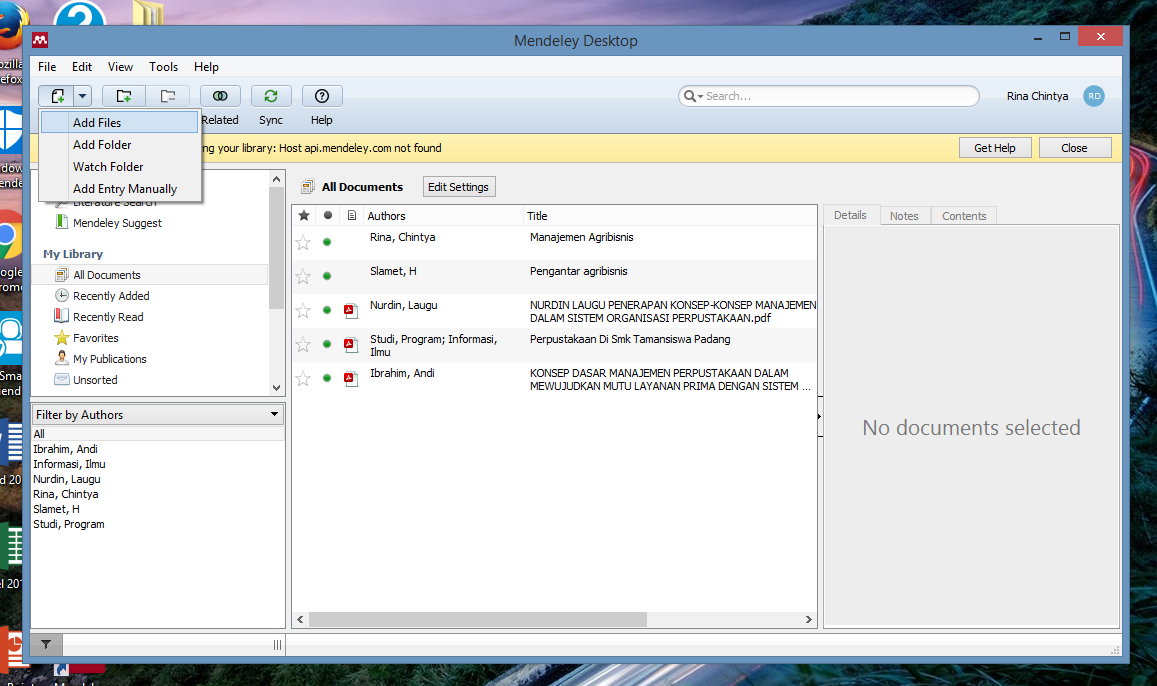Open the search box filter dropdown arrow
The image size is (1157, 686).
tap(701, 96)
